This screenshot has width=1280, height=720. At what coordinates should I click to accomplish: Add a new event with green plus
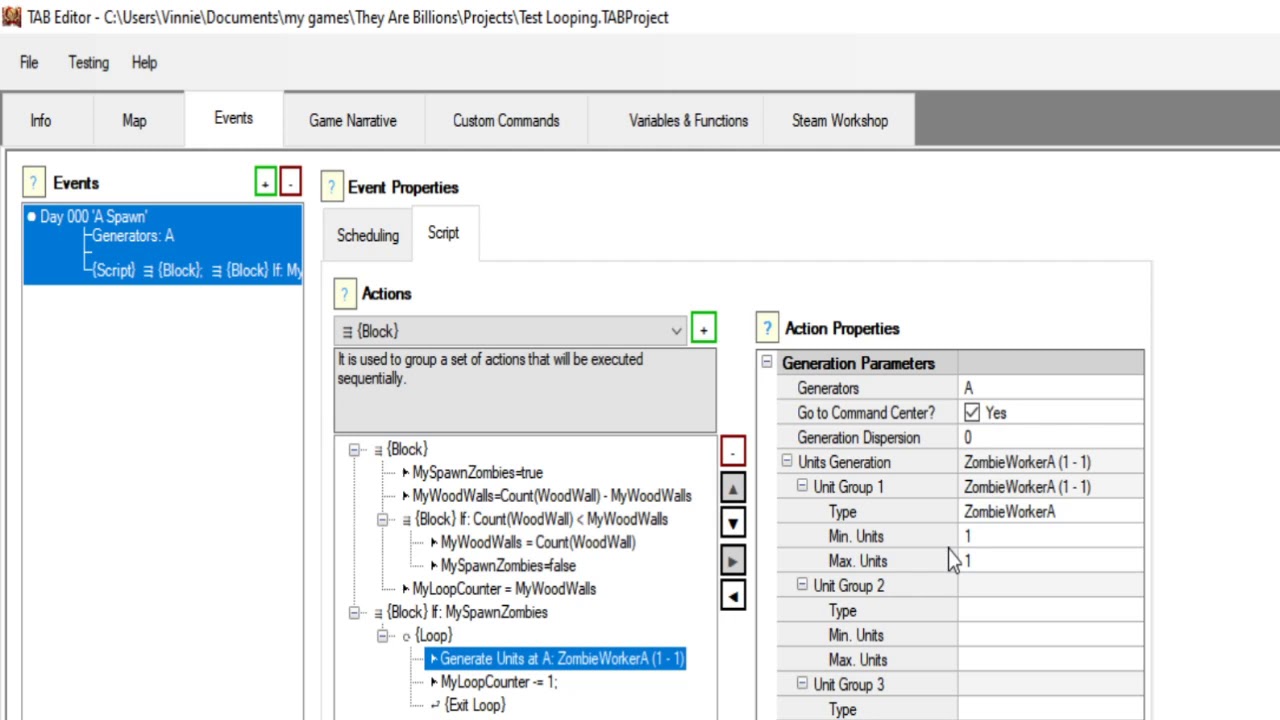[x=265, y=182]
